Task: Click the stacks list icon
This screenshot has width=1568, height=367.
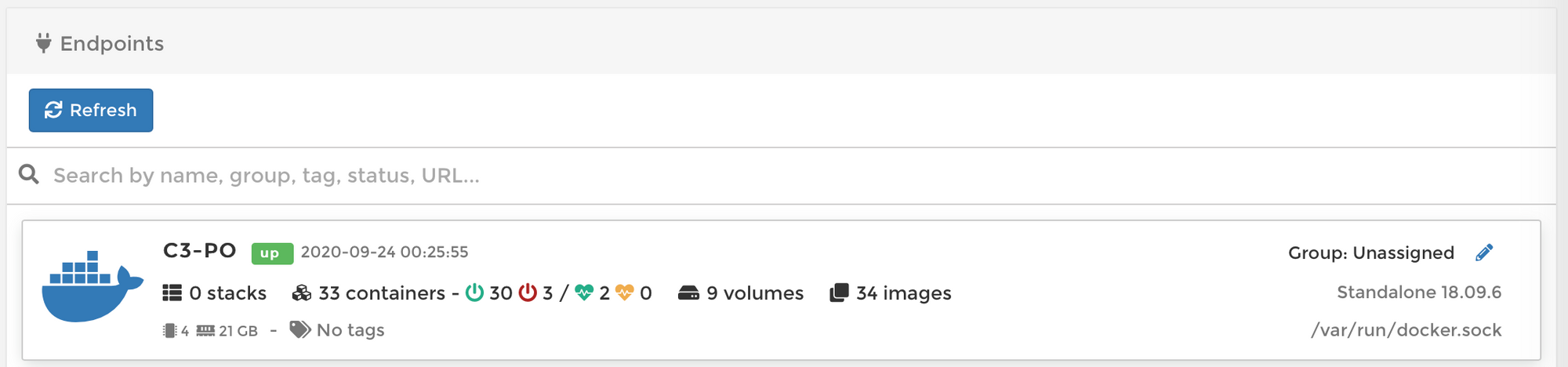Action: pos(172,293)
